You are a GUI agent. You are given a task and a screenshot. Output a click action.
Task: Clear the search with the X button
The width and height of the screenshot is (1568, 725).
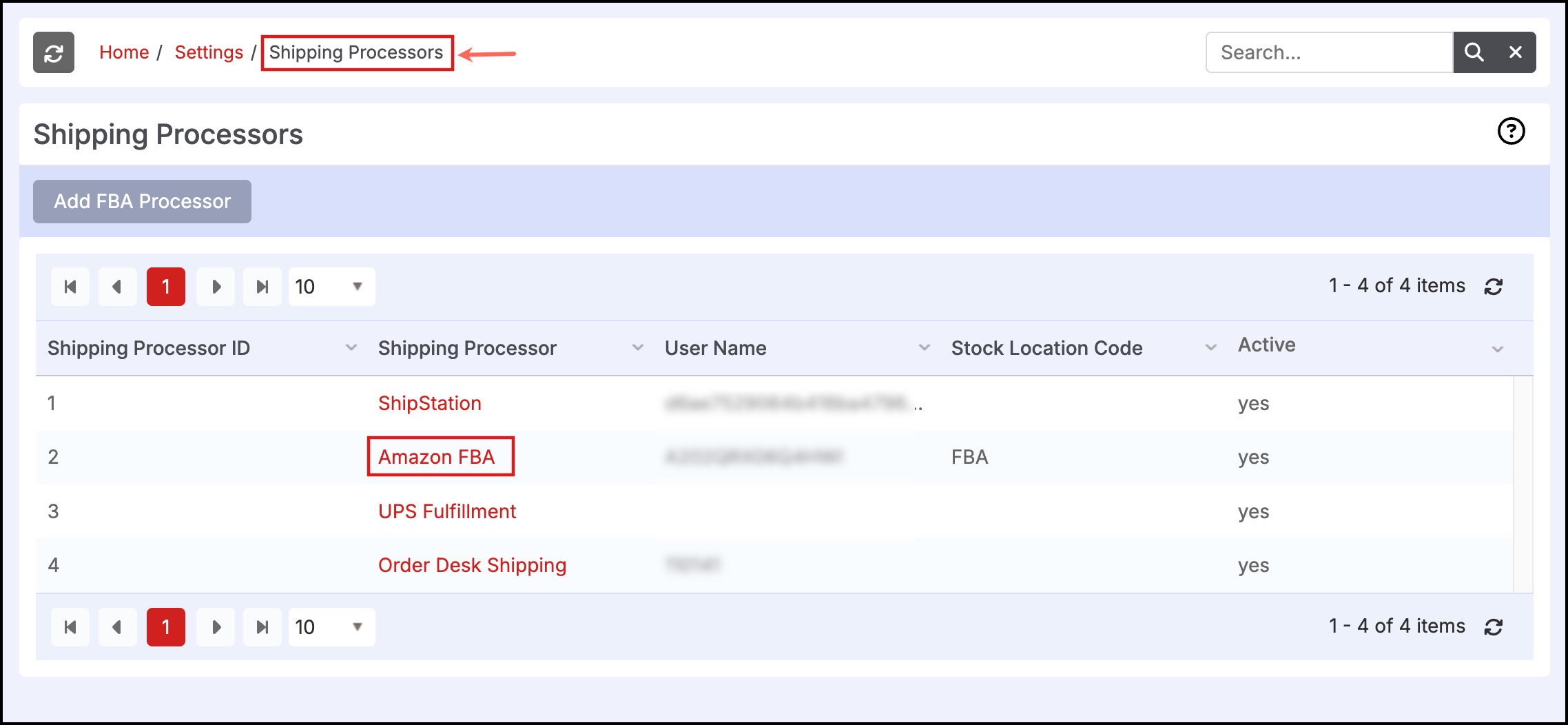(1516, 52)
